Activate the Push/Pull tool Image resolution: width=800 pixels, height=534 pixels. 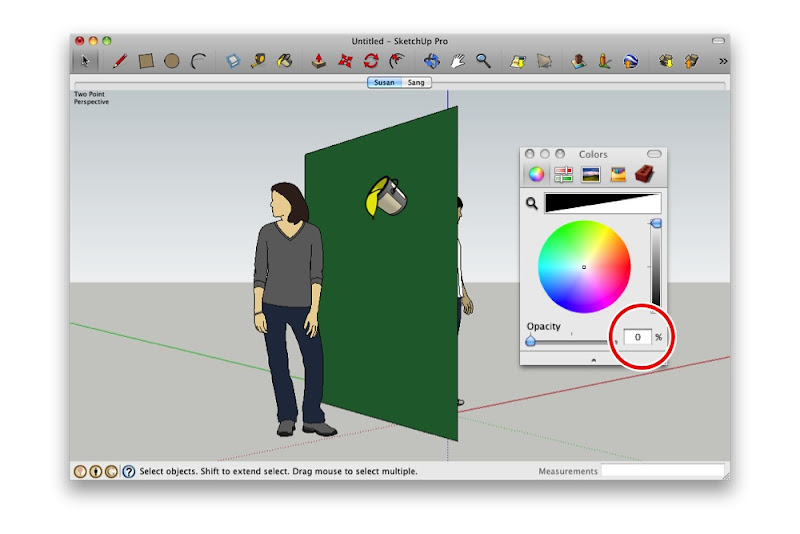pyautogui.click(x=319, y=61)
